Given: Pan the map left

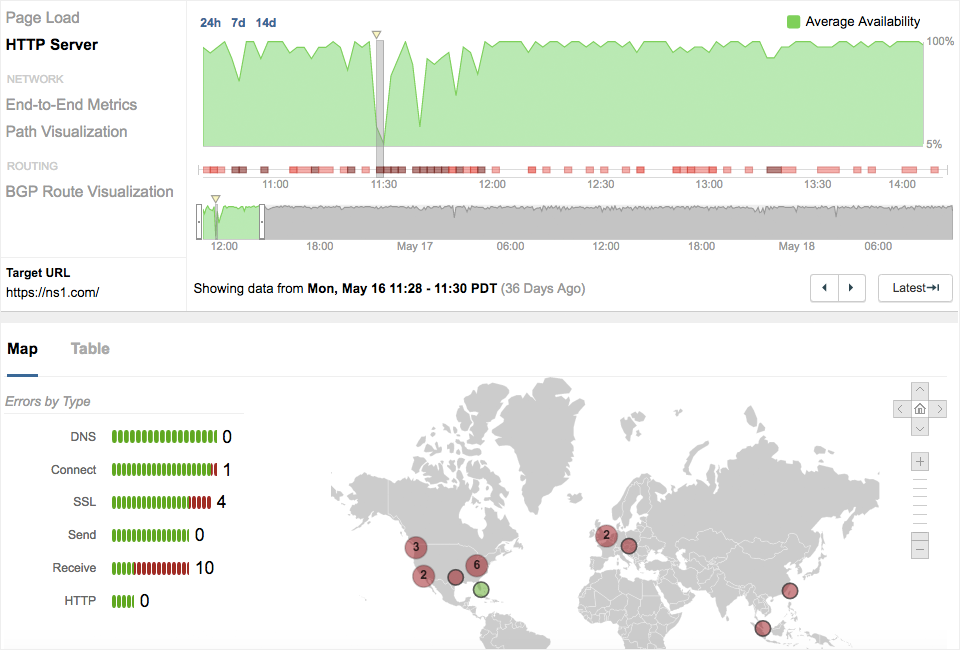Looking at the screenshot, I should click(902, 409).
